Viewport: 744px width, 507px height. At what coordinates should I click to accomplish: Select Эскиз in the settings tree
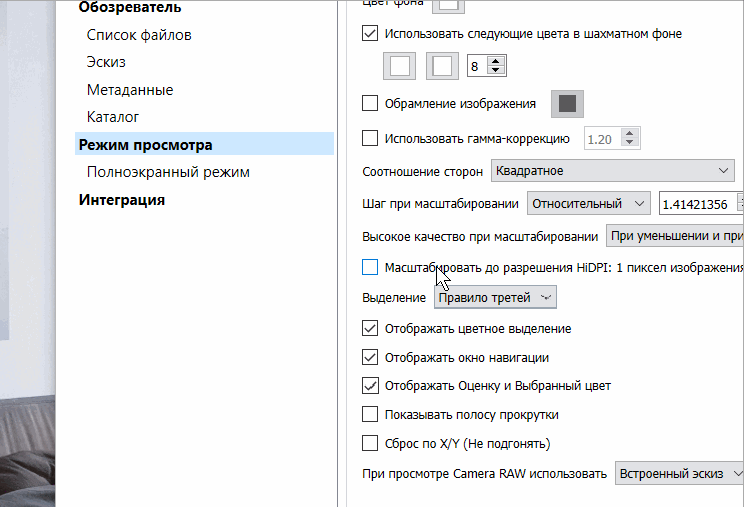(106, 62)
